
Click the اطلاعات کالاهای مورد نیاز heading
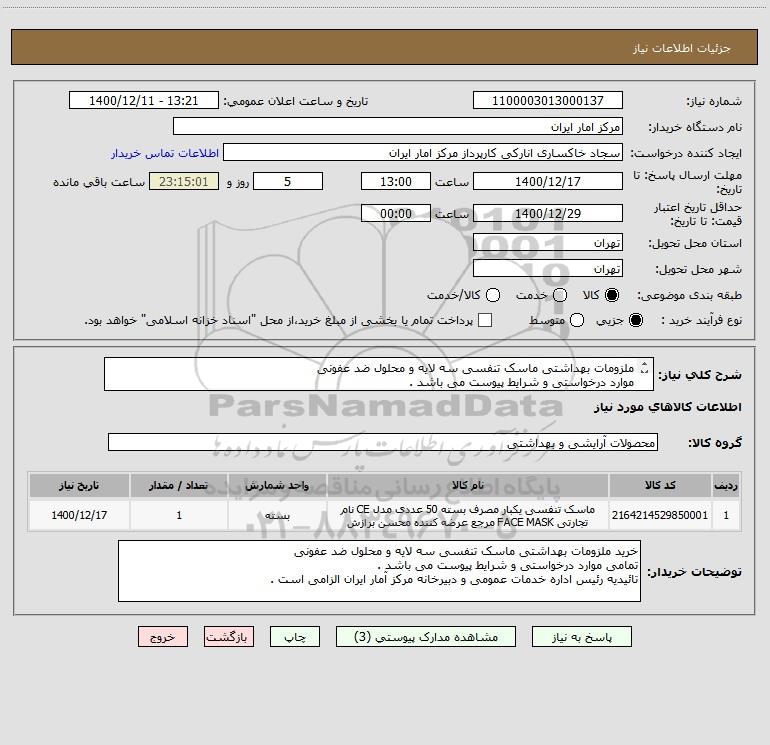(x=667, y=407)
